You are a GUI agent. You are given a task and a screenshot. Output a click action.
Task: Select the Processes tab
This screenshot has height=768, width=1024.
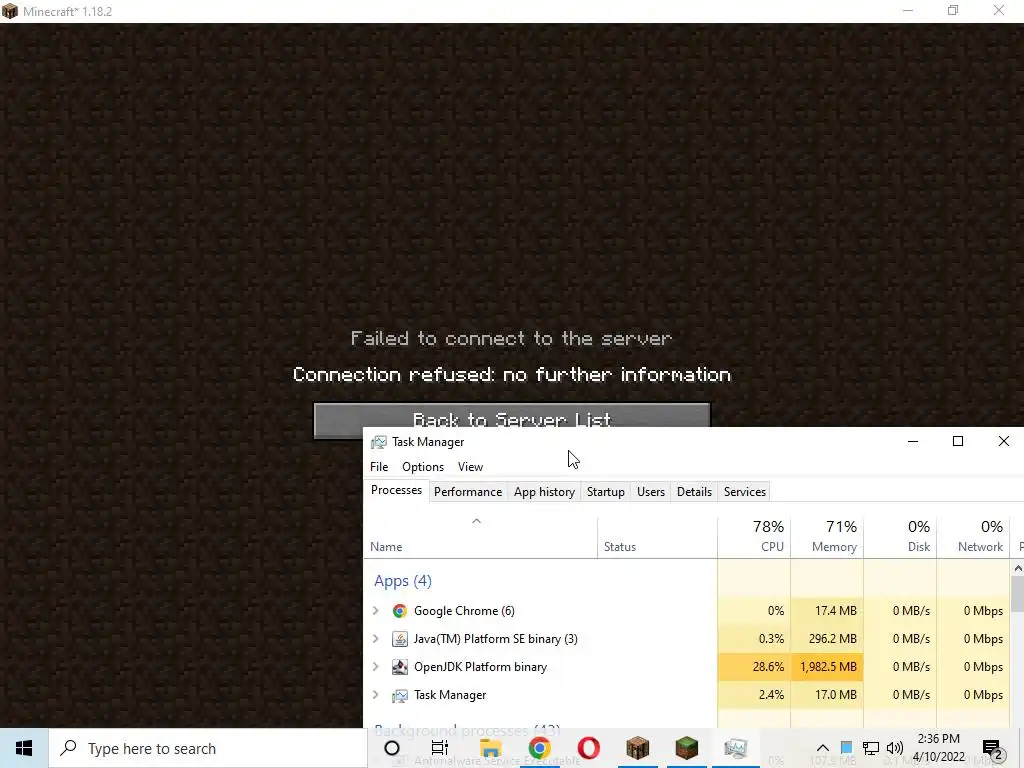(x=396, y=490)
